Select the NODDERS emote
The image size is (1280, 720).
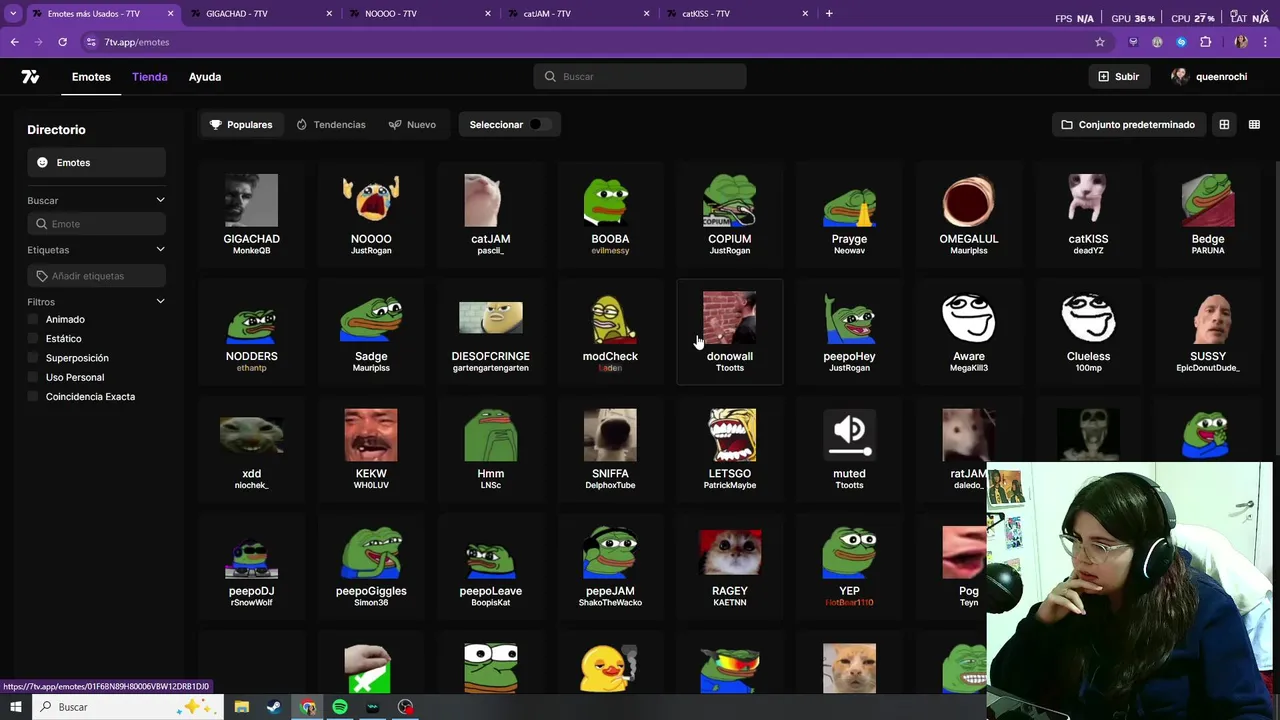point(251,332)
